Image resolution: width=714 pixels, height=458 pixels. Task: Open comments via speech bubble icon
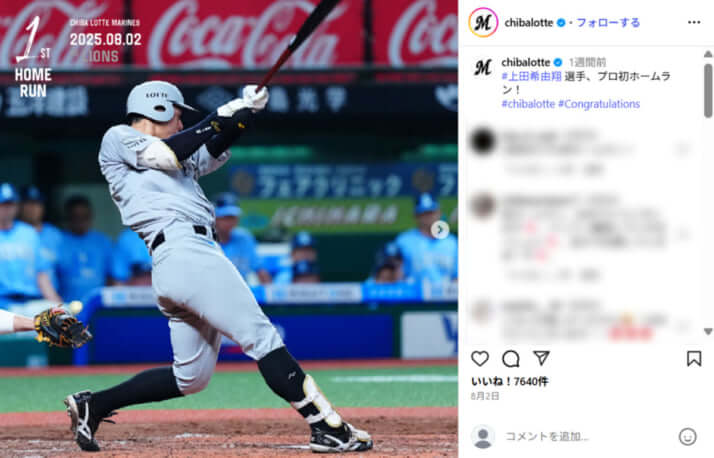point(510,359)
